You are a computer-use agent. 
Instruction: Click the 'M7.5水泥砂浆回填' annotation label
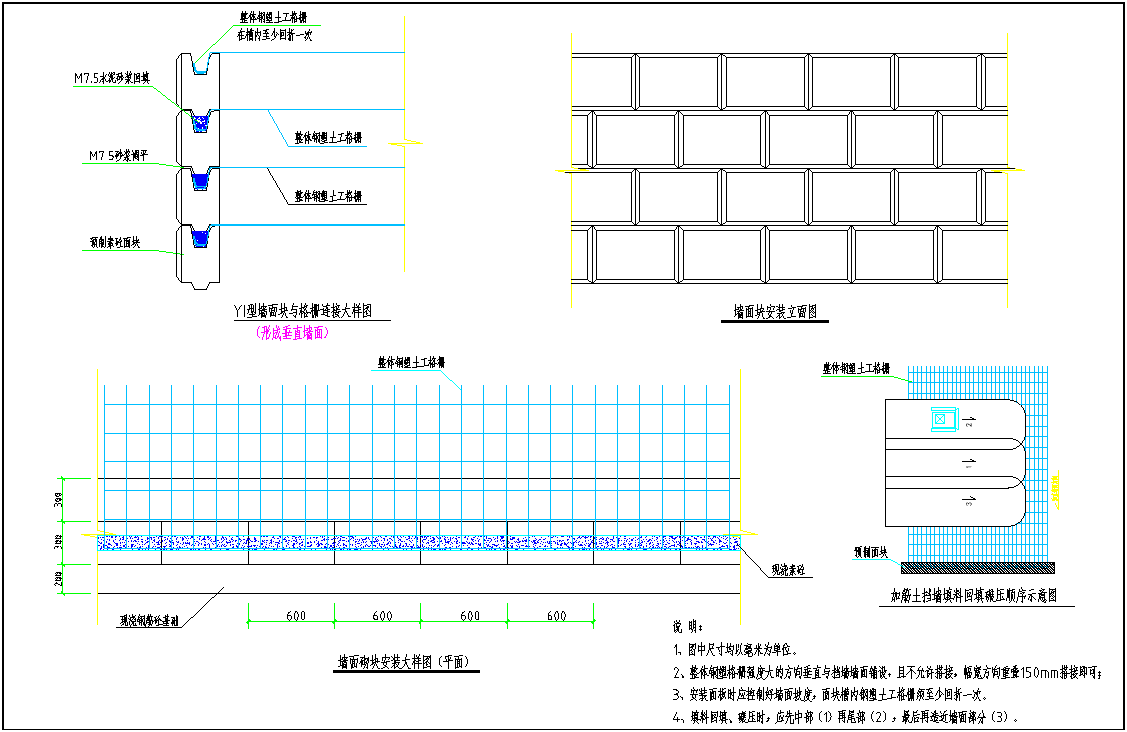(x=111, y=79)
